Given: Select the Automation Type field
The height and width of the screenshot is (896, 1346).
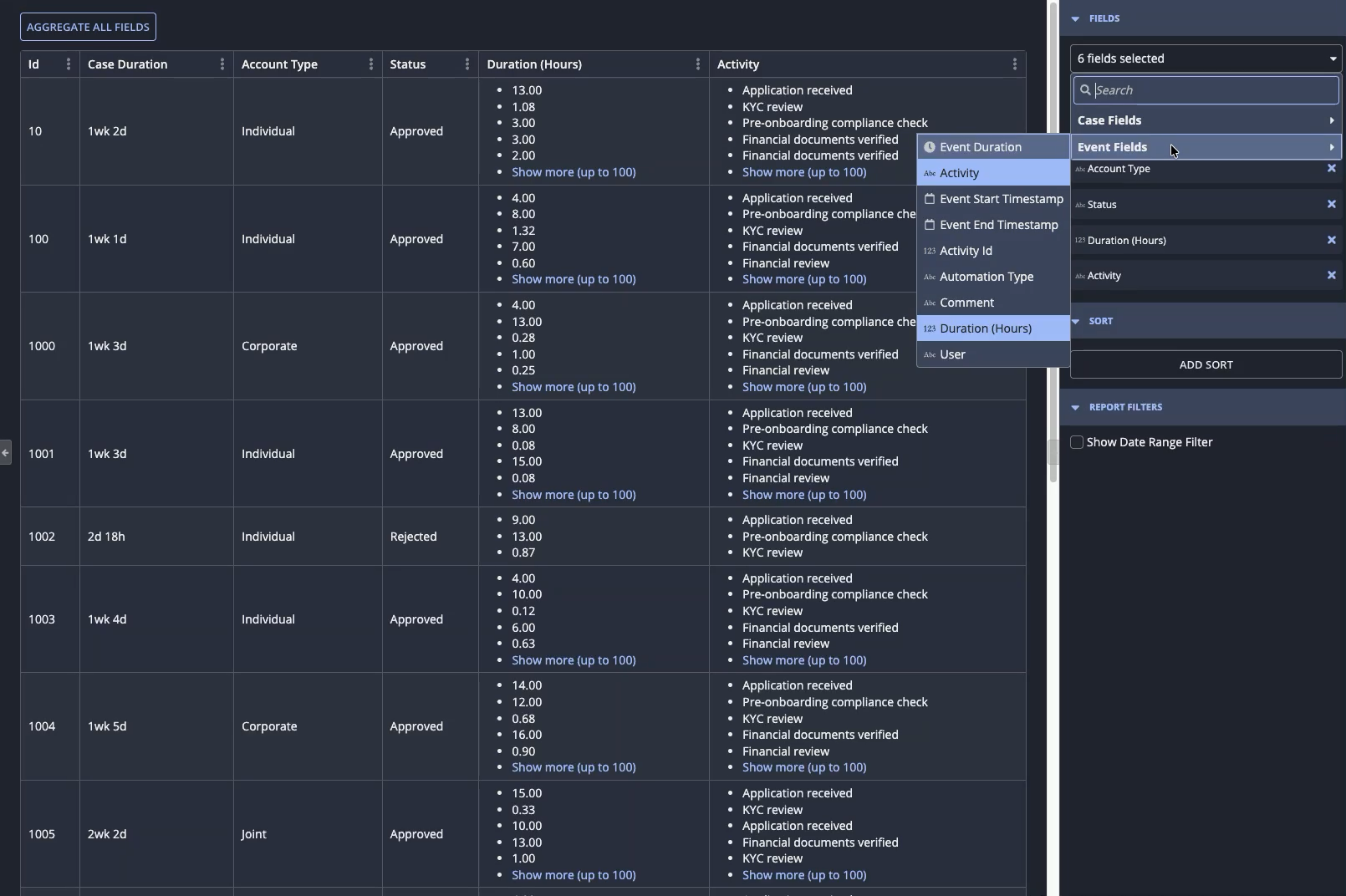Looking at the screenshot, I should [993, 277].
